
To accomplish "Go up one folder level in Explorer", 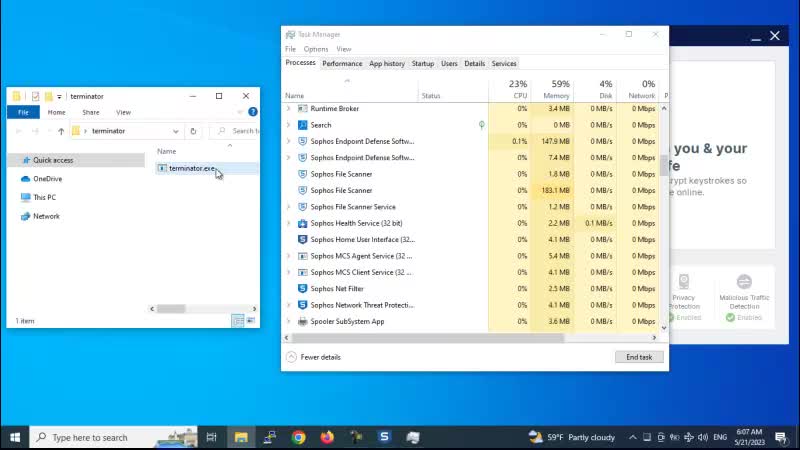I will (61, 131).
